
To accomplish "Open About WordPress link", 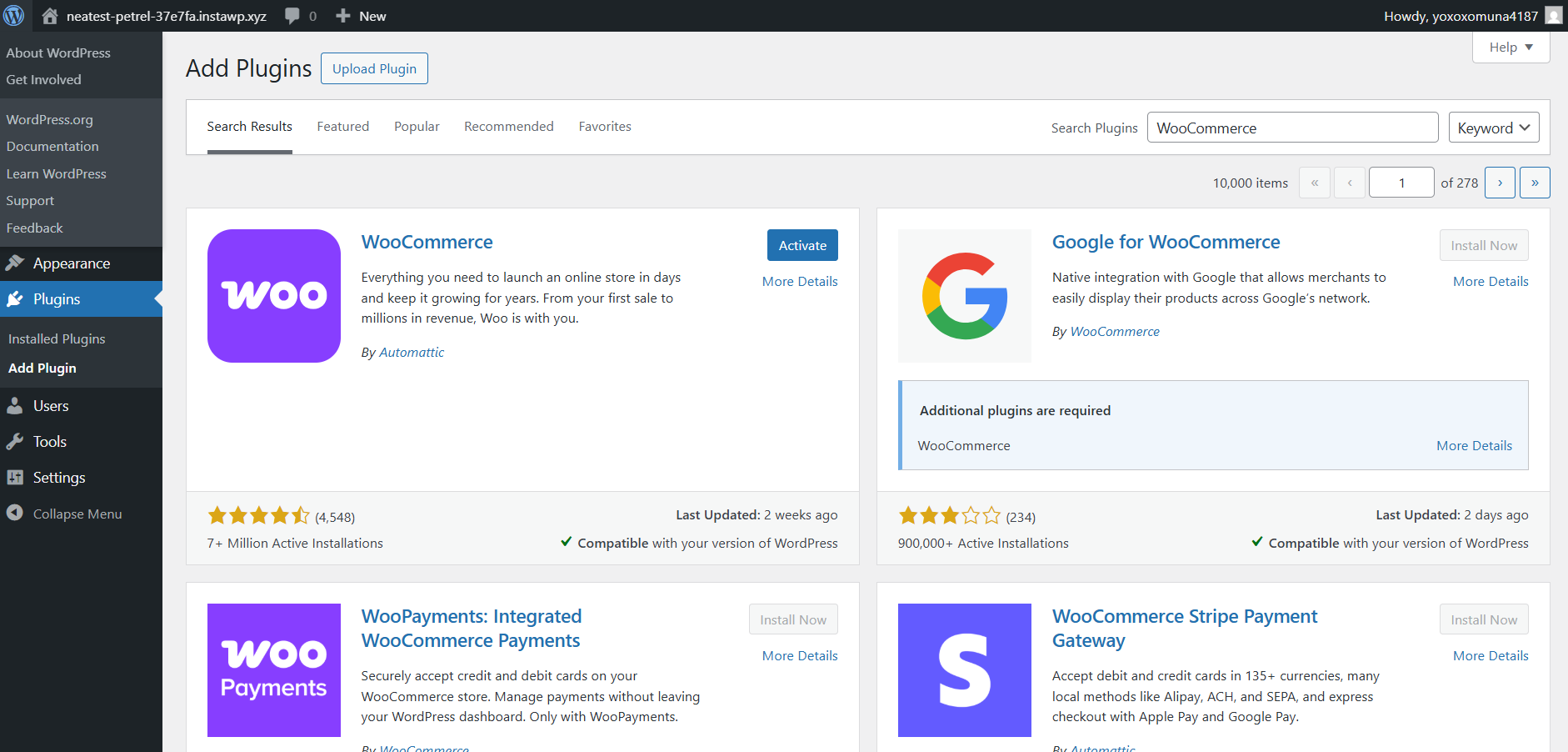I will [58, 53].
